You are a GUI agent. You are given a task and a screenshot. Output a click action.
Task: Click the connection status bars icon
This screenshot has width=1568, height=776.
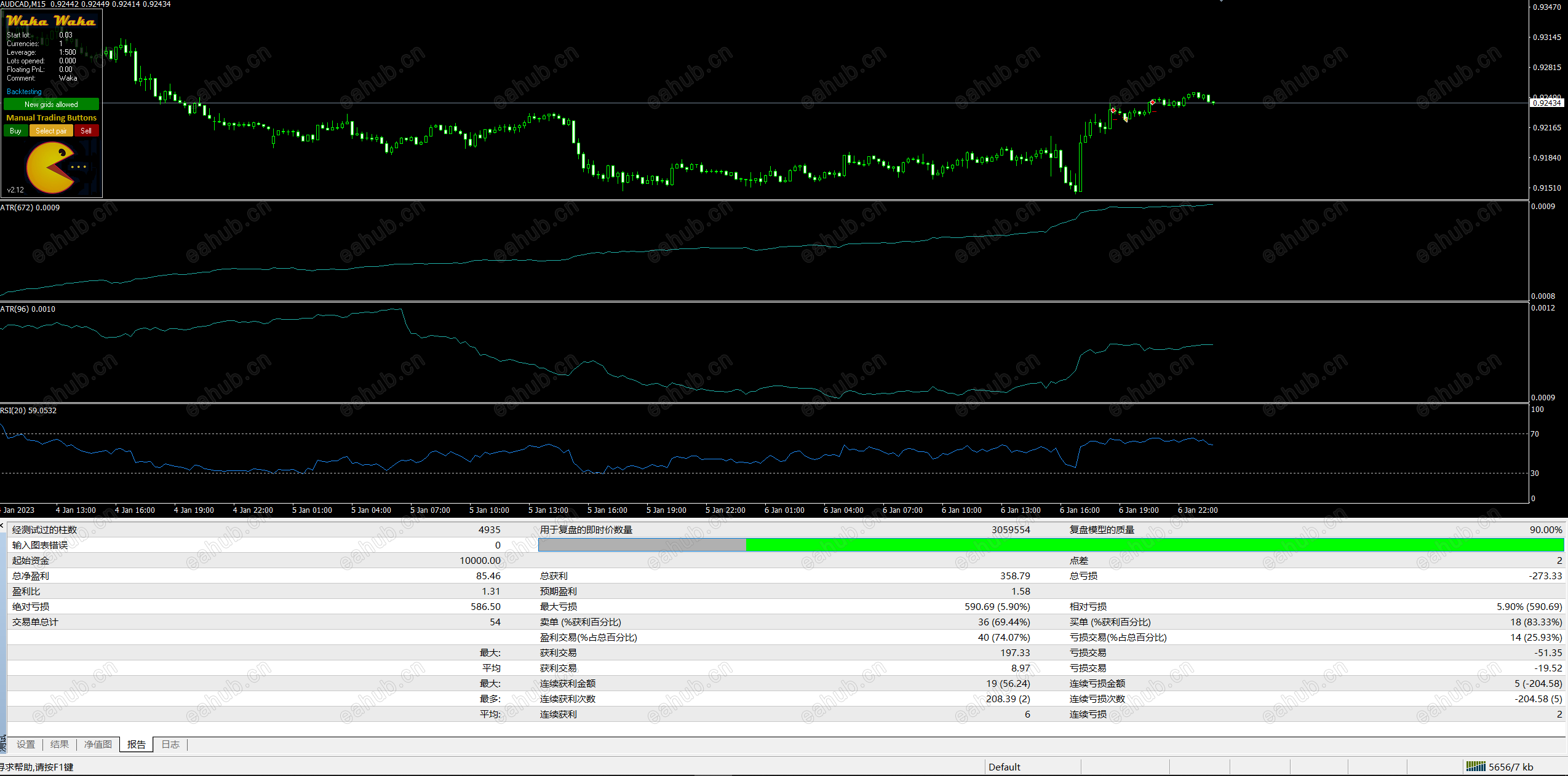click(x=1475, y=766)
